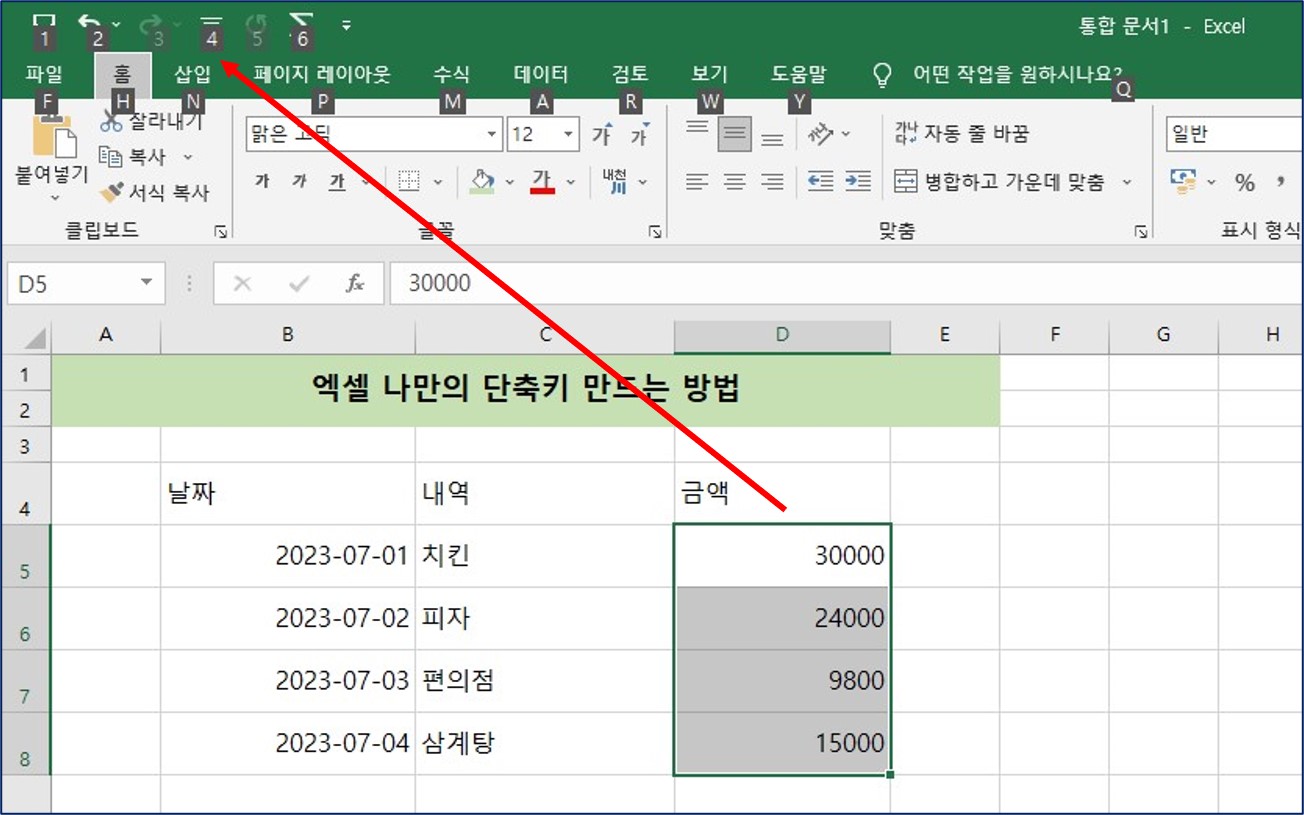This screenshot has width=1304, height=815.
Task: Toggle italic formatting on the selection
Action: pyautogui.click(x=298, y=181)
